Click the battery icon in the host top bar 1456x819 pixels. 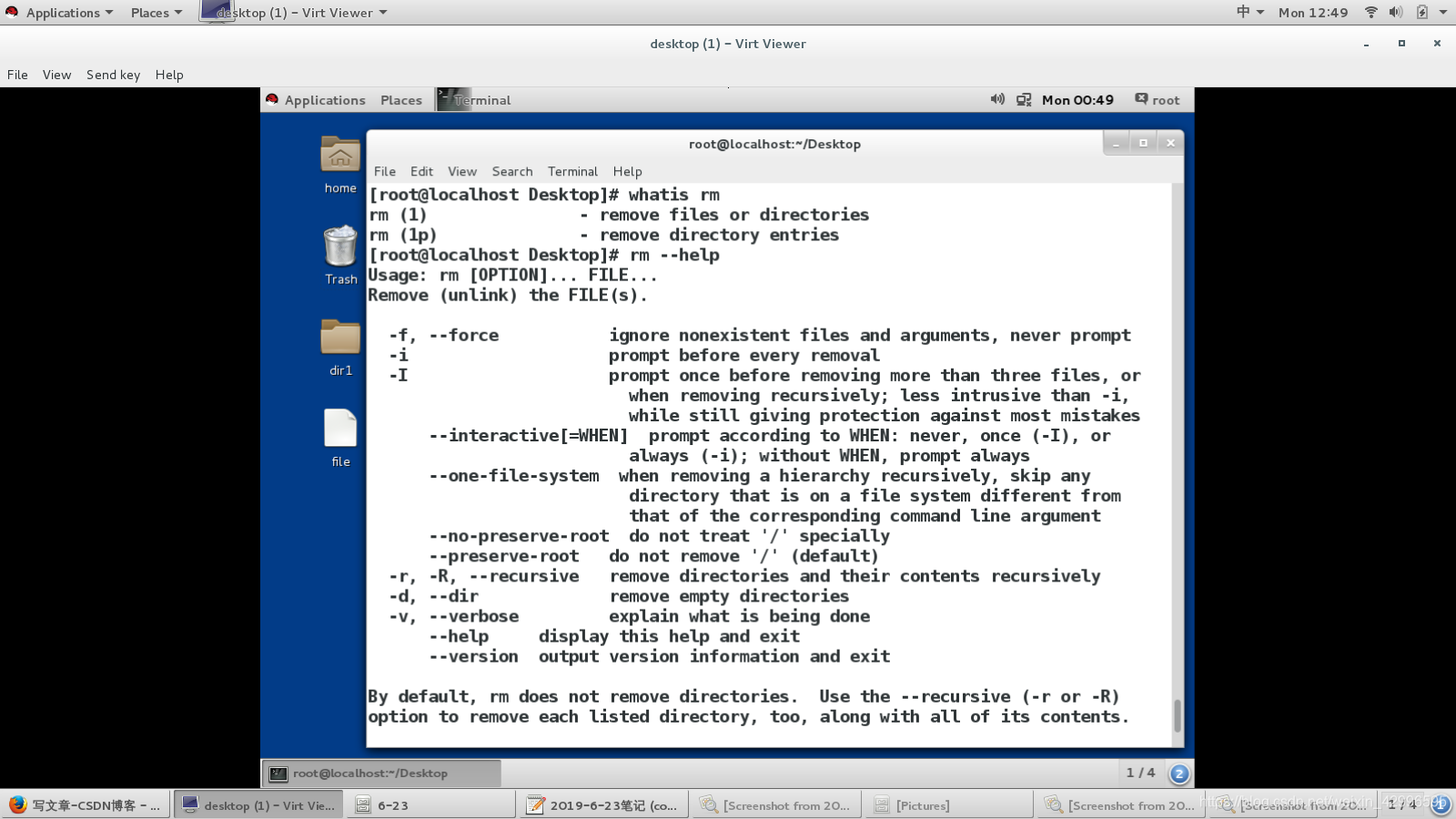pyautogui.click(x=1421, y=12)
